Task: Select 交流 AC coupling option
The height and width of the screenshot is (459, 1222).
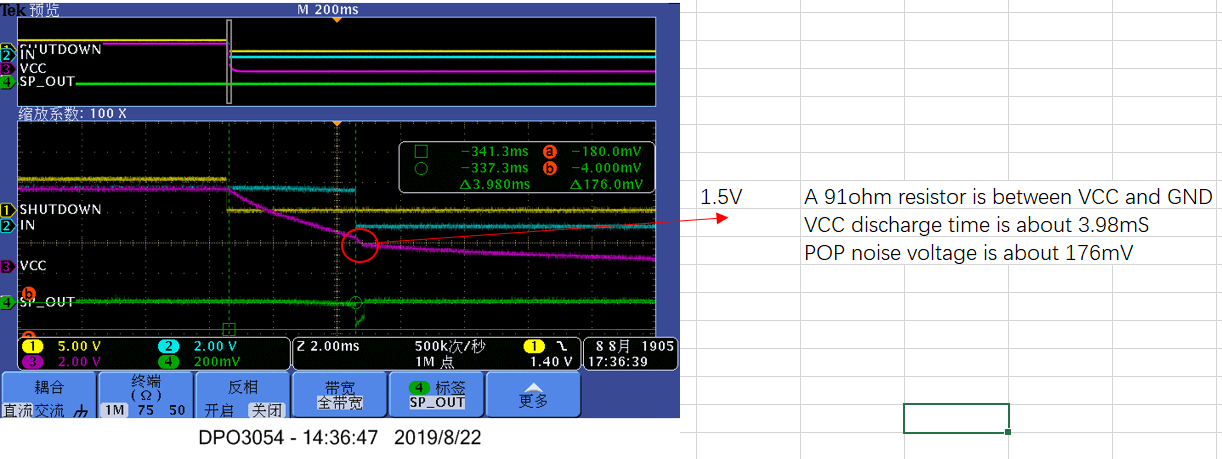Action: 48,410
